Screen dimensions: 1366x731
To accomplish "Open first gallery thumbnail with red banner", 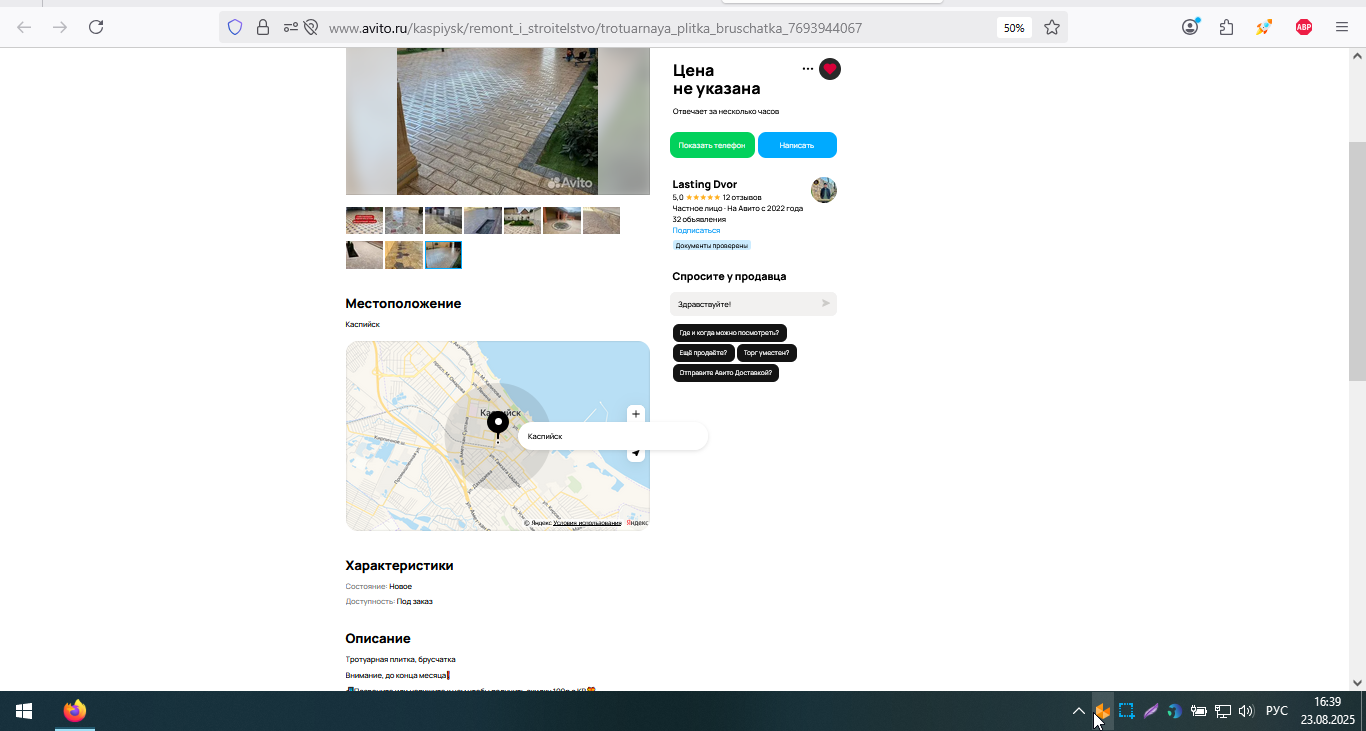I will pos(364,220).
